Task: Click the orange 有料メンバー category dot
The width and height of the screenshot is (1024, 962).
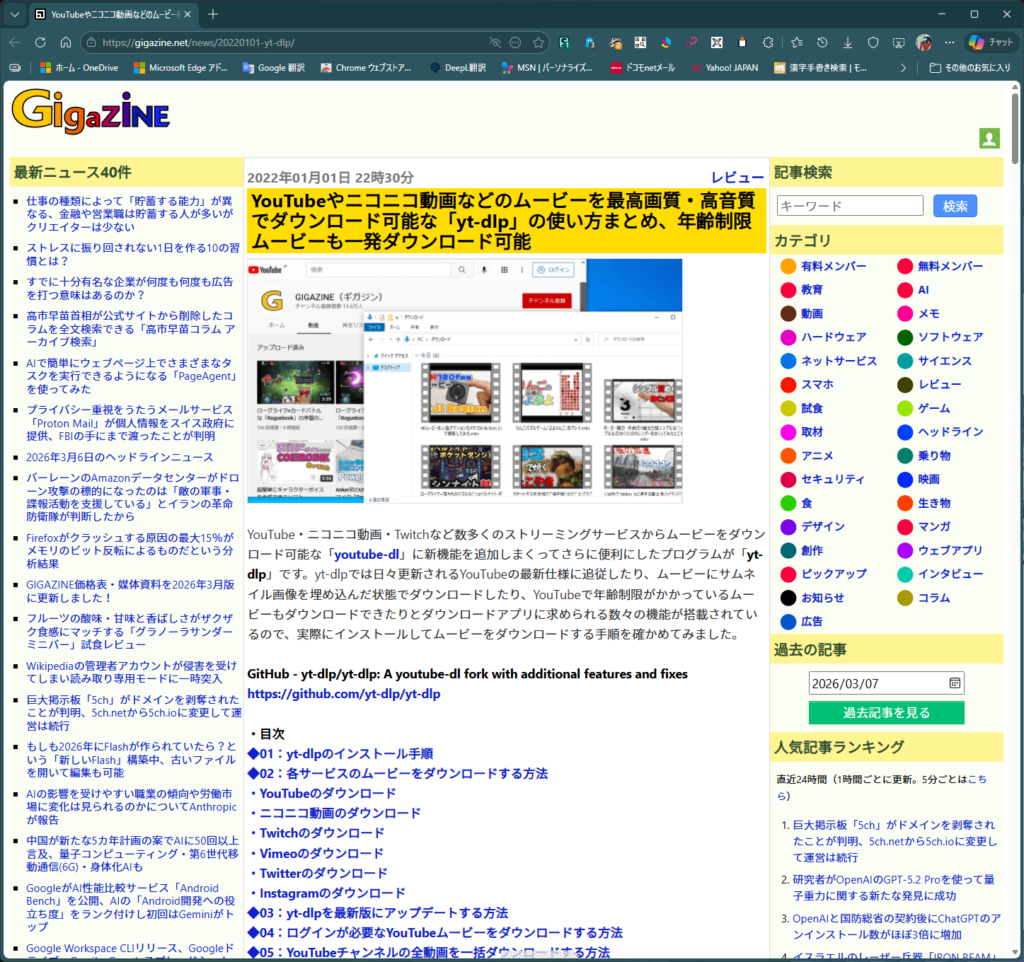Action: pos(788,266)
